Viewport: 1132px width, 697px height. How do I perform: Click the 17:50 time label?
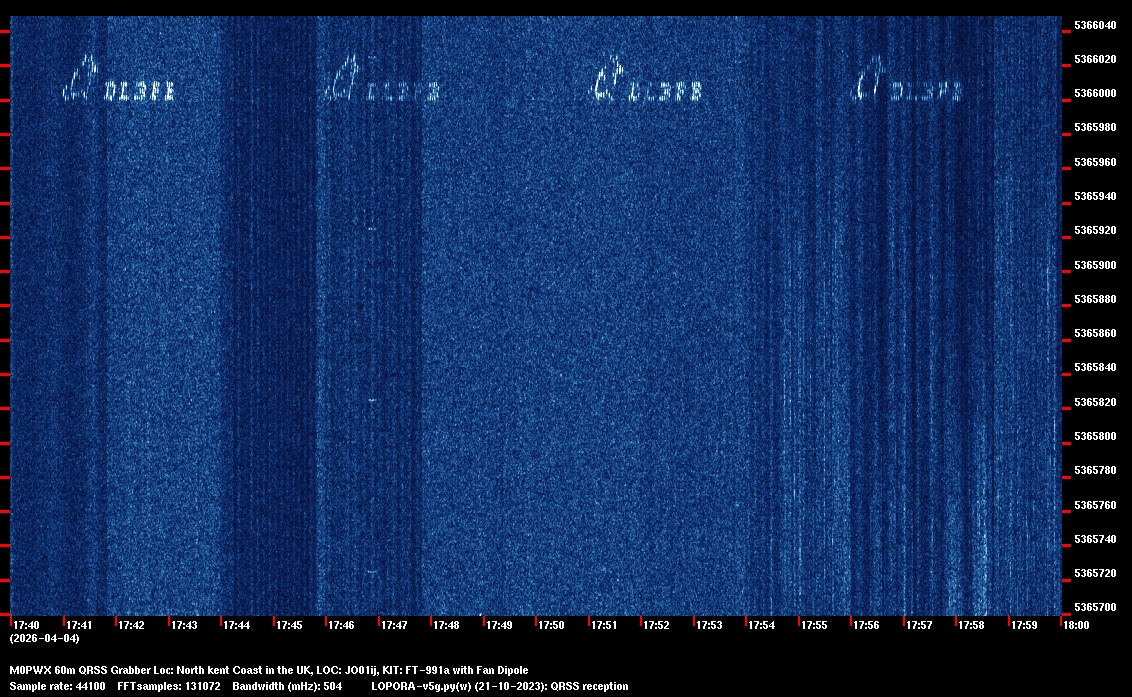coord(552,625)
